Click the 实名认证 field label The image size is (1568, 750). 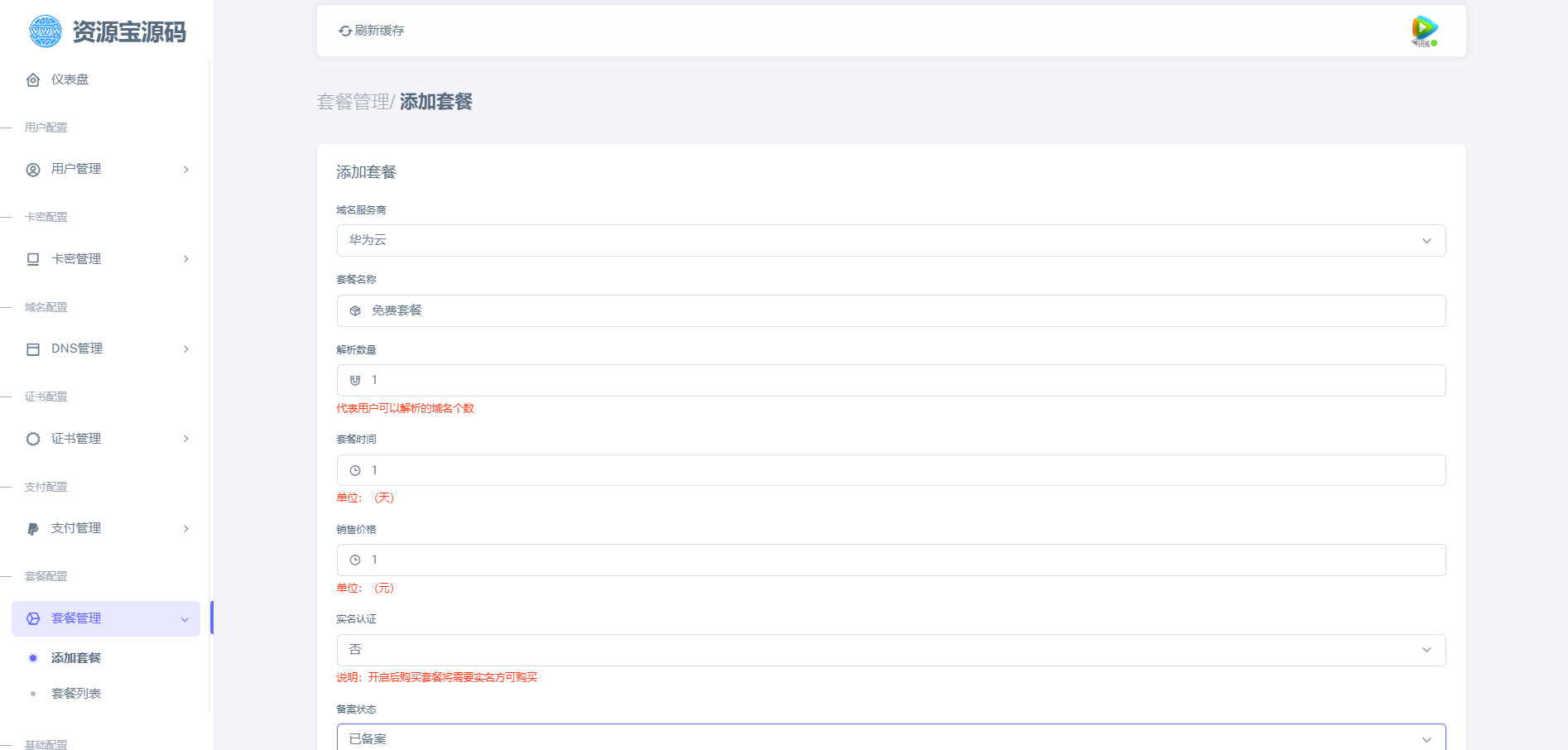click(x=356, y=619)
